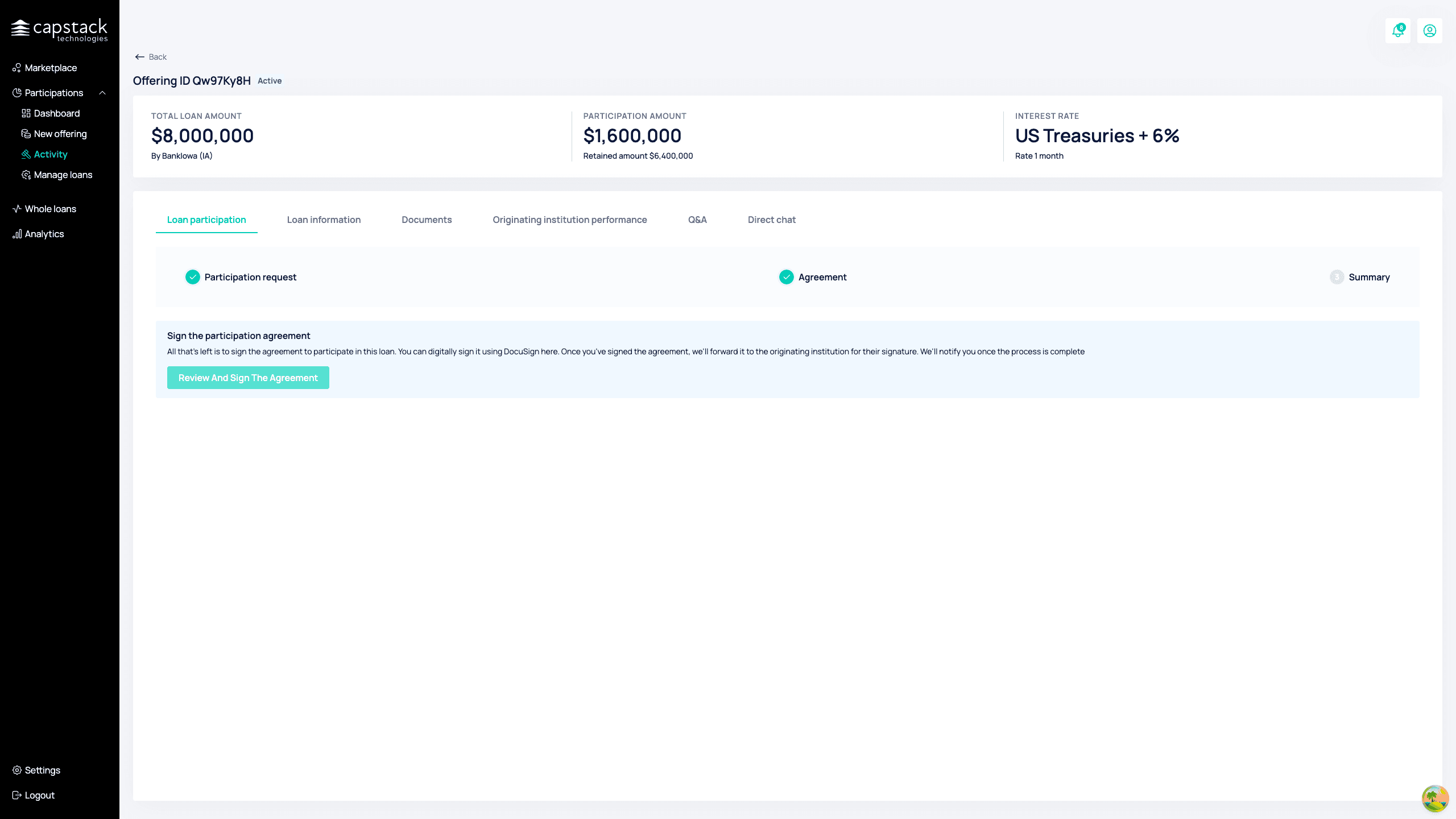The image size is (1456, 819).
Task: Select Activity in the sidebar
Action: pos(51,154)
